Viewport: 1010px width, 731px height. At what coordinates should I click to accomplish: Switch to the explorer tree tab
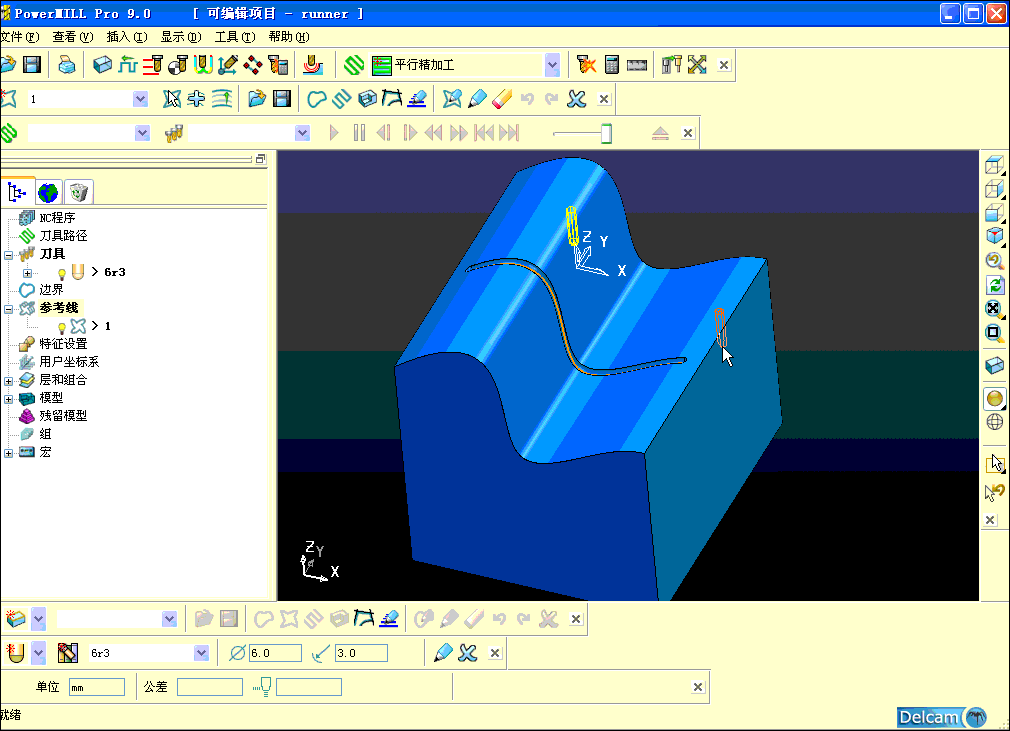(18, 192)
